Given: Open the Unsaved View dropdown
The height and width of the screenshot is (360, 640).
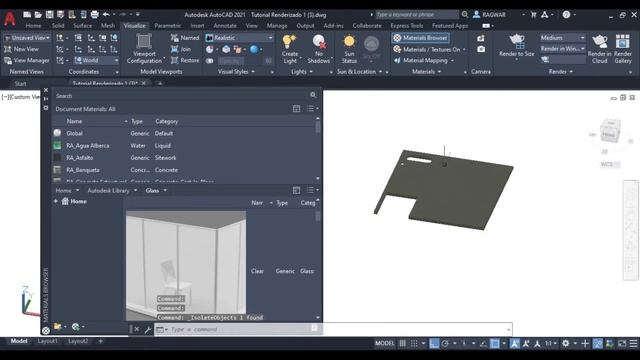Looking at the screenshot, I should pyautogui.click(x=27, y=38).
